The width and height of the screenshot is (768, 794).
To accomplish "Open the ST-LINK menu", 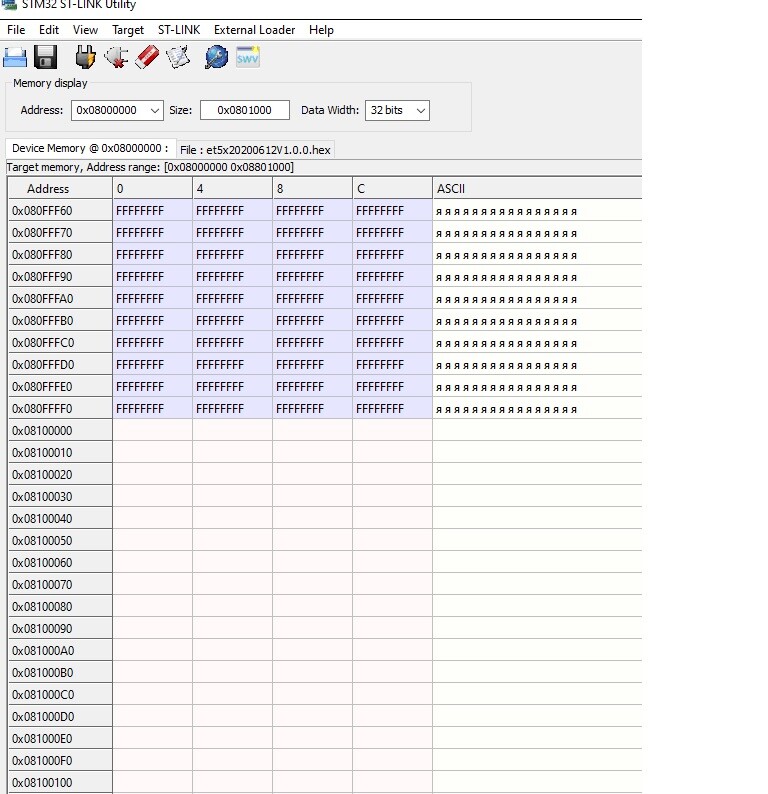I will [x=179, y=30].
